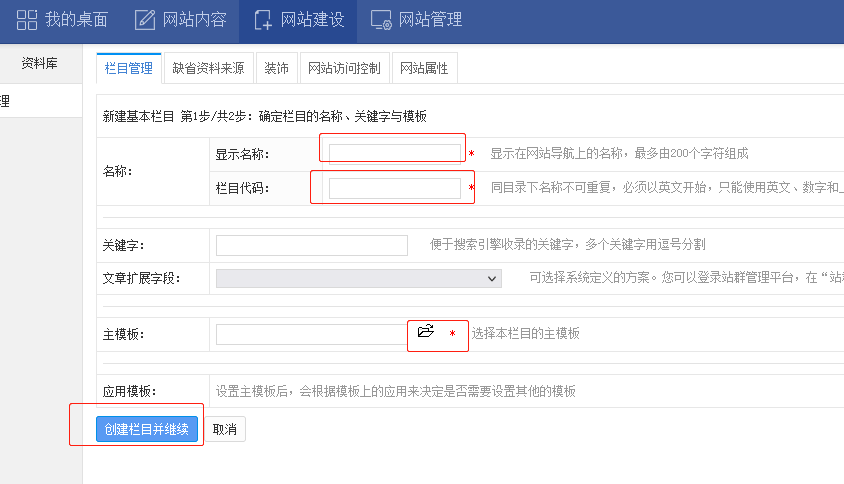Expand the 文章扩展字段 dropdown
Screen dimensions: 844x484
coord(358,278)
